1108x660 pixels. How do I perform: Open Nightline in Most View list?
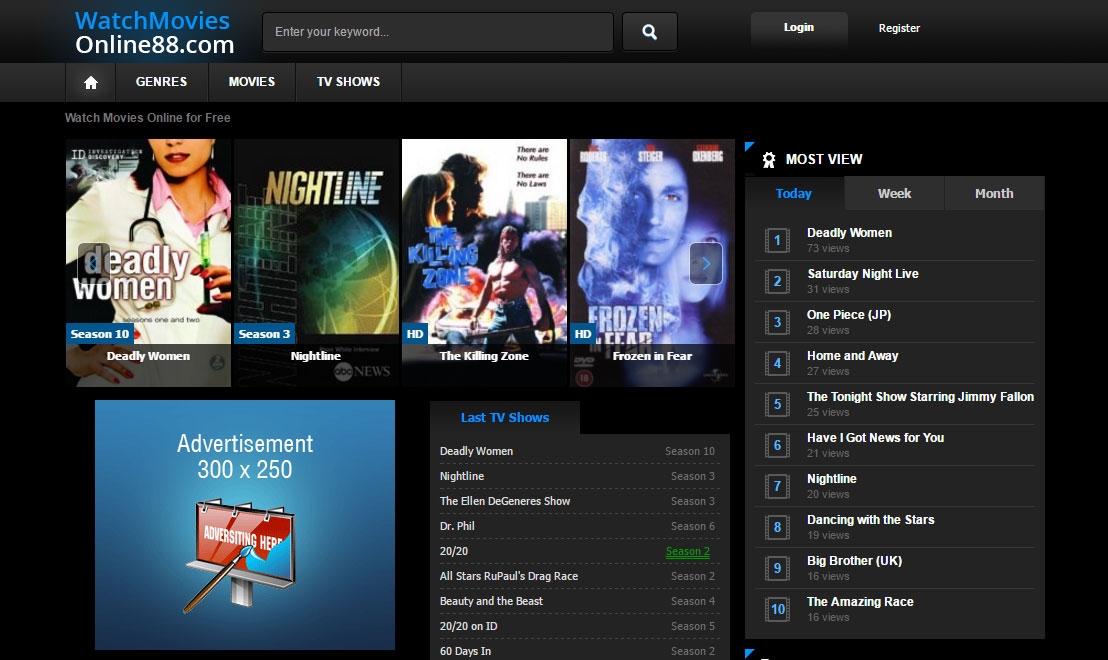click(832, 478)
